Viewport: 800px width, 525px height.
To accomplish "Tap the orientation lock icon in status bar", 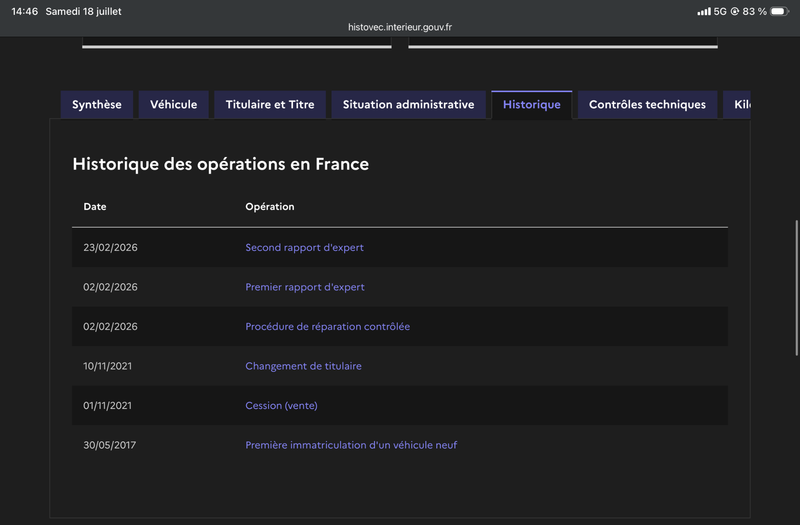I will [x=735, y=11].
